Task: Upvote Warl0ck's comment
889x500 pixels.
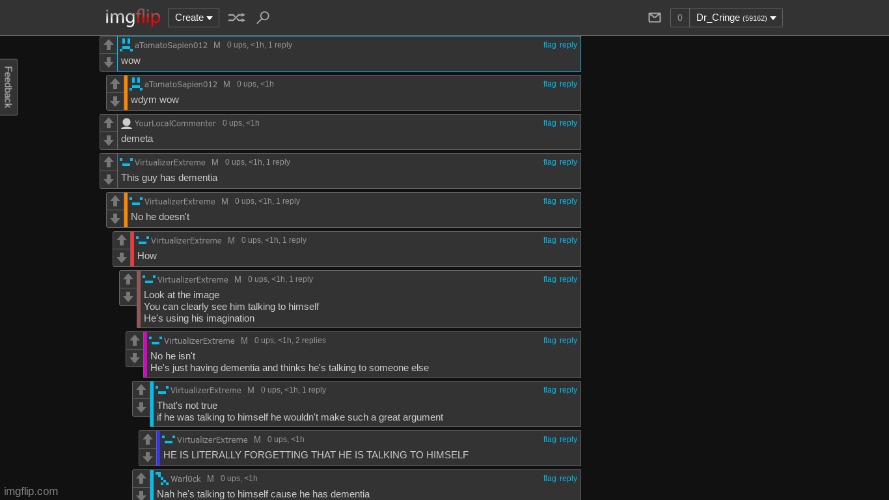Action: [141, 478]
